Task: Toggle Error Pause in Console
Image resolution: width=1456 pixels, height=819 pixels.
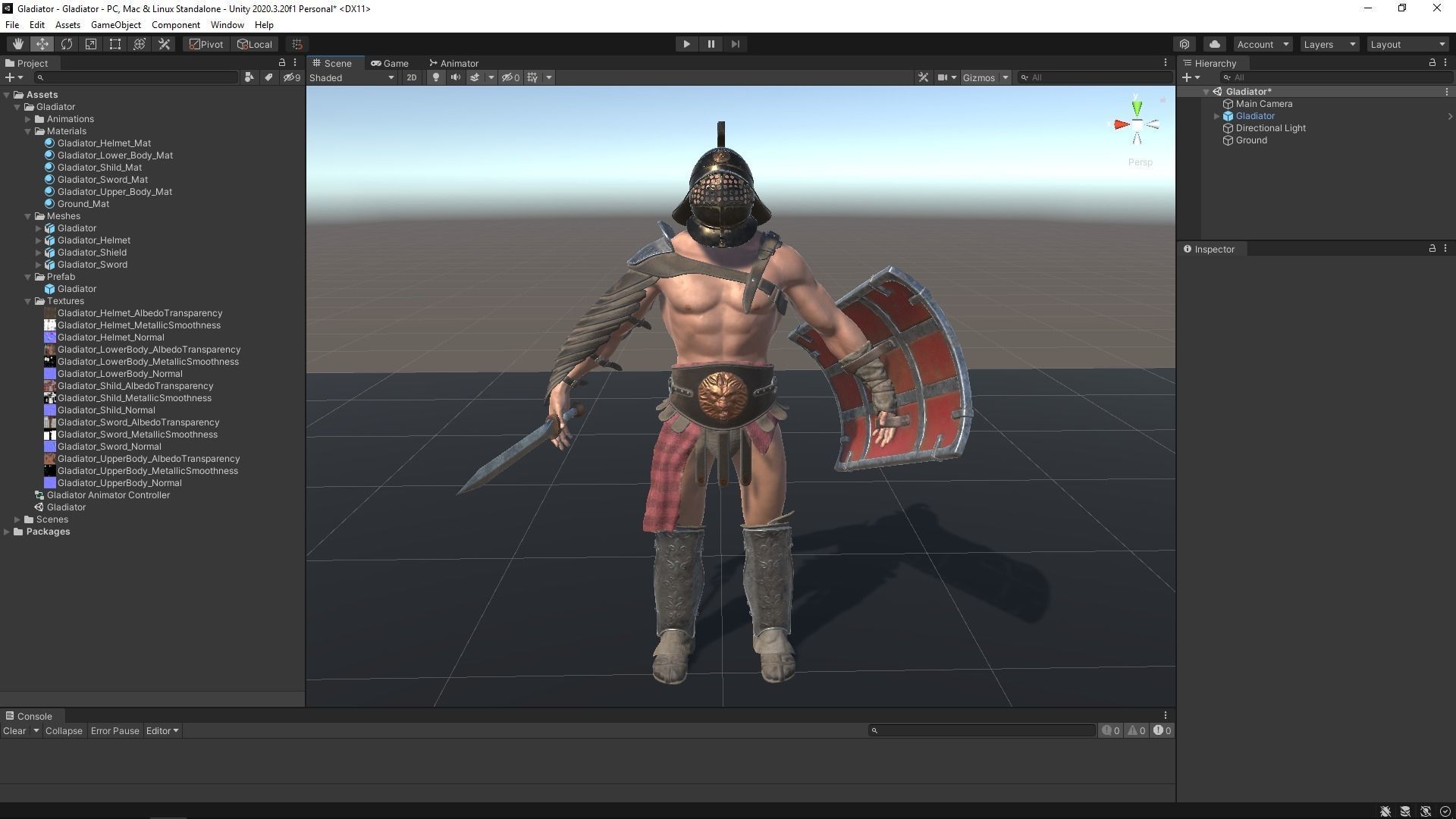Action: coord(115,731)
